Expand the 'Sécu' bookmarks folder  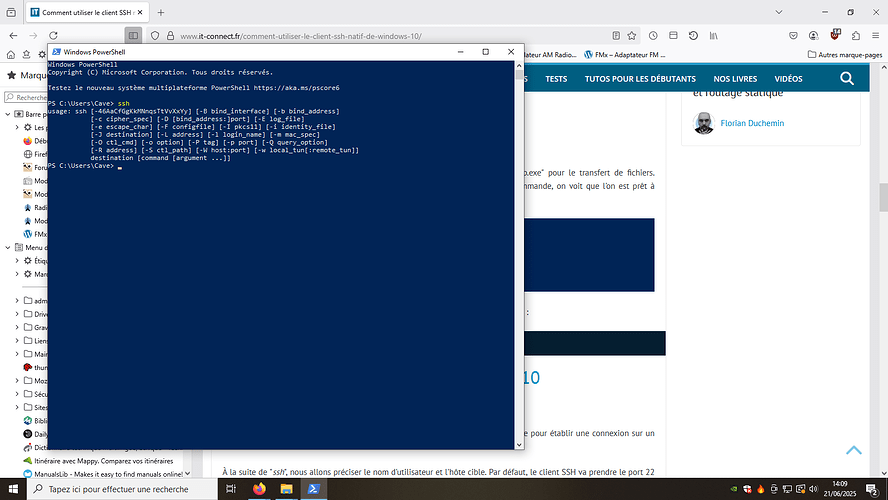tap(17, 394)
